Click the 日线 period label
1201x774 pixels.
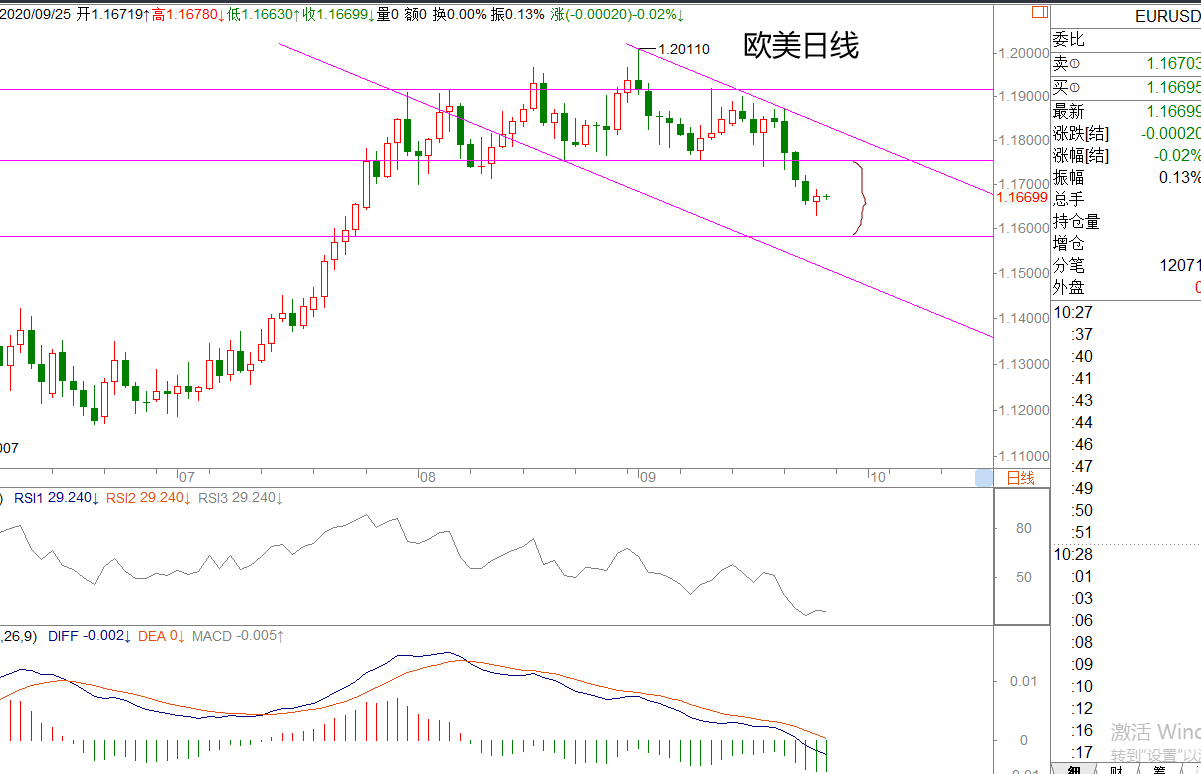point(1020,478)
